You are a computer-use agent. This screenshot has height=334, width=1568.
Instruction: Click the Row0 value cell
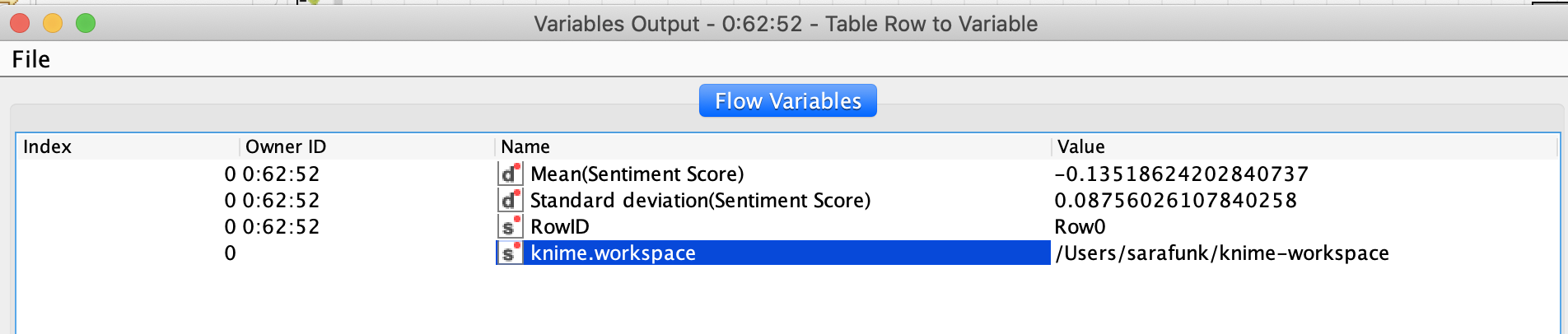click(1080, 226)
